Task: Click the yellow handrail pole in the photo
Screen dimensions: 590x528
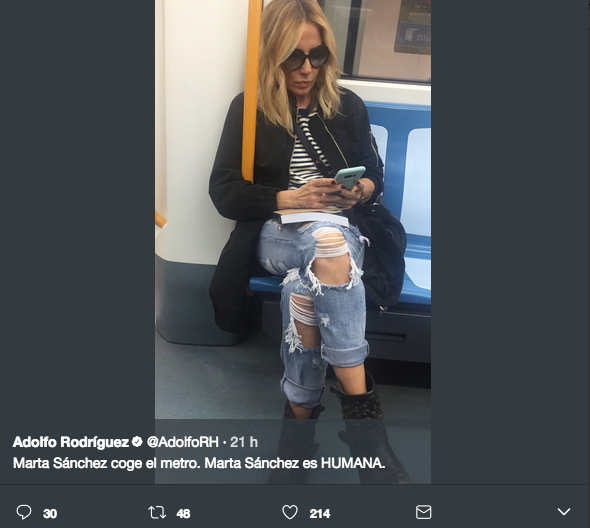Action: [x=251, y=90]
